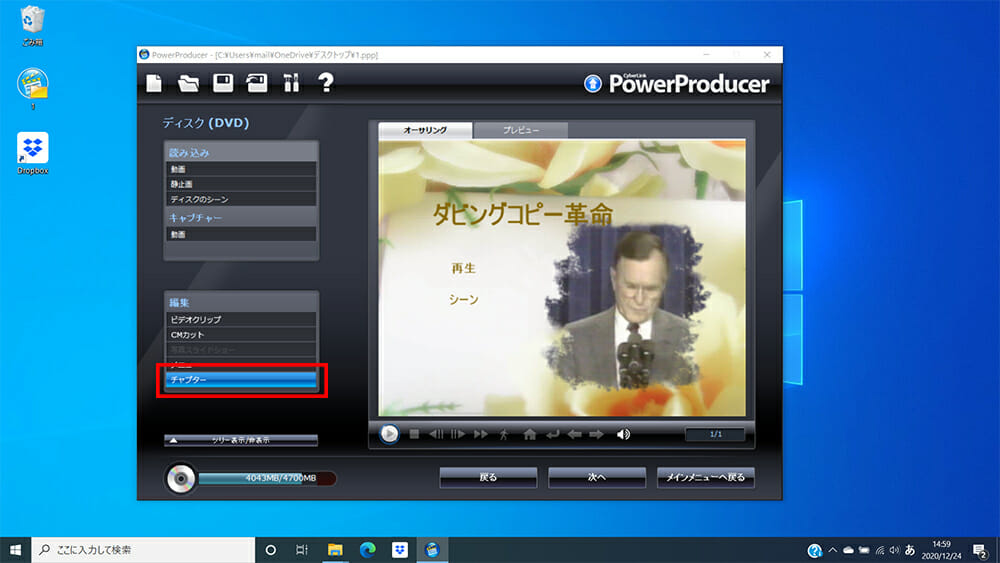This screenshot has height=563, width=1000.
Task: Click the home menu icon in player controls
Action: click(x=530, y=434)
